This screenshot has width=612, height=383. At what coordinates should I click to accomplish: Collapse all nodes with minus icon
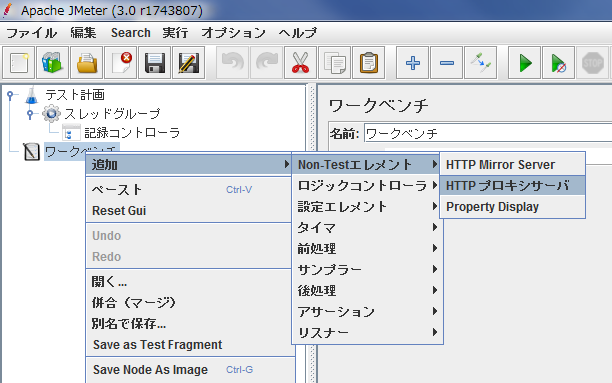pos(447,63)
